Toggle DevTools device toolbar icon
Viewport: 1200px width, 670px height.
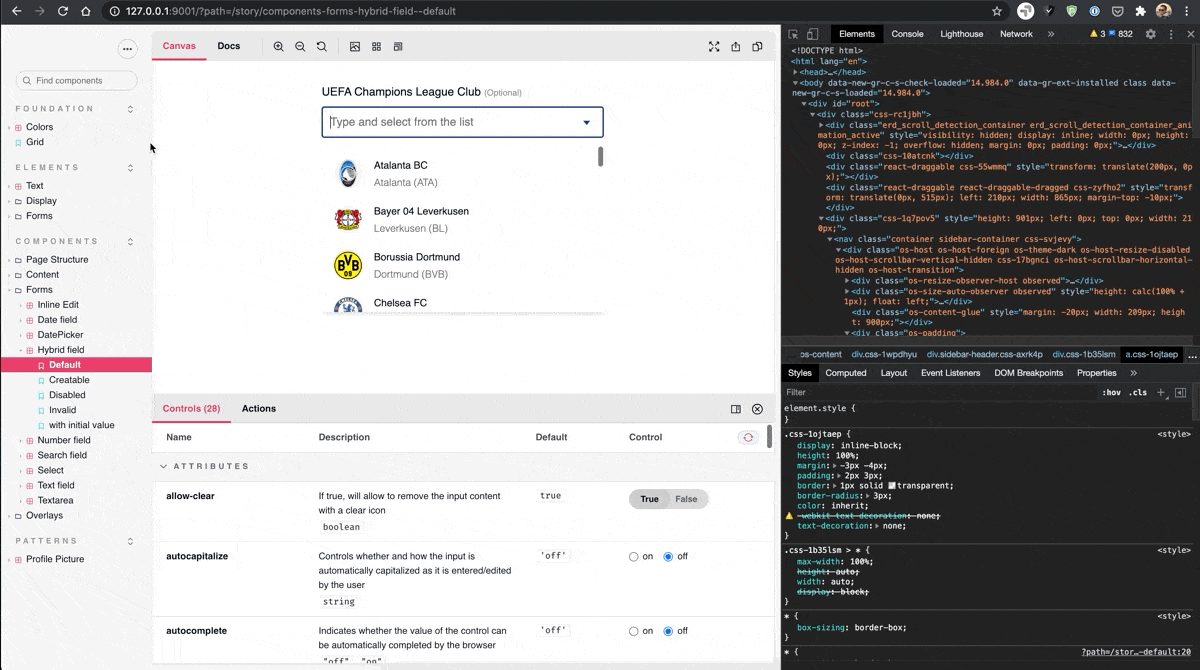[813, 34]
